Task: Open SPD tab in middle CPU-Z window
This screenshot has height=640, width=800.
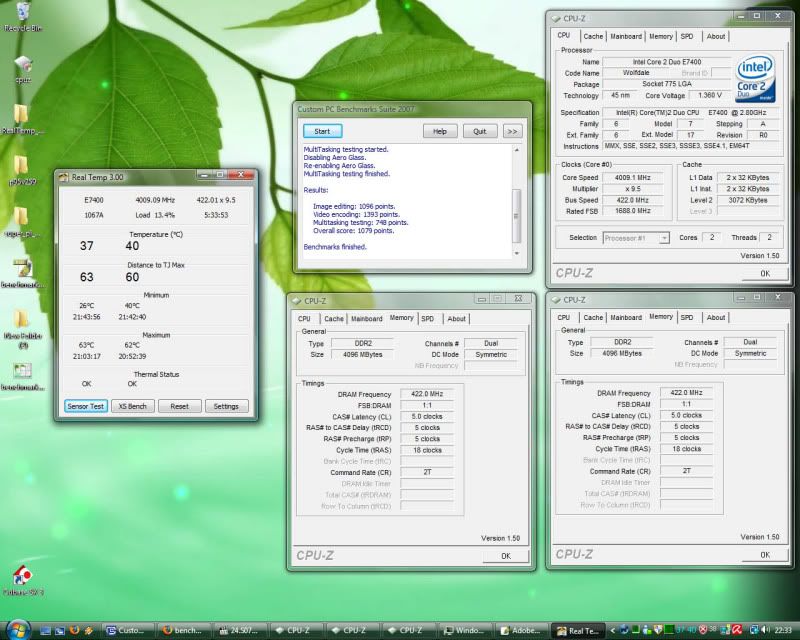Action: tap(427, 319)
